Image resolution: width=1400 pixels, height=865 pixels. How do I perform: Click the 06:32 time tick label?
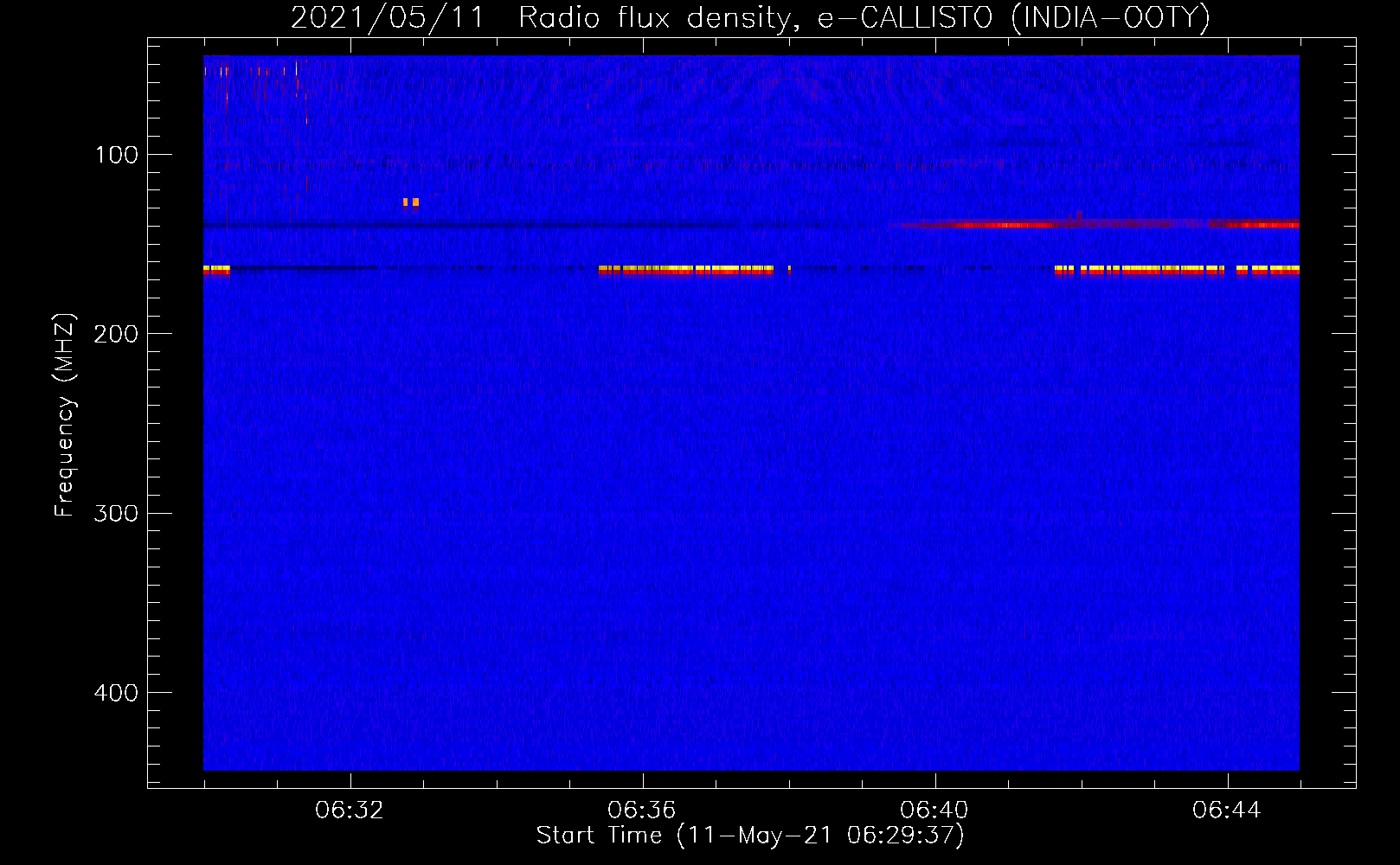(x=350, y=810)
